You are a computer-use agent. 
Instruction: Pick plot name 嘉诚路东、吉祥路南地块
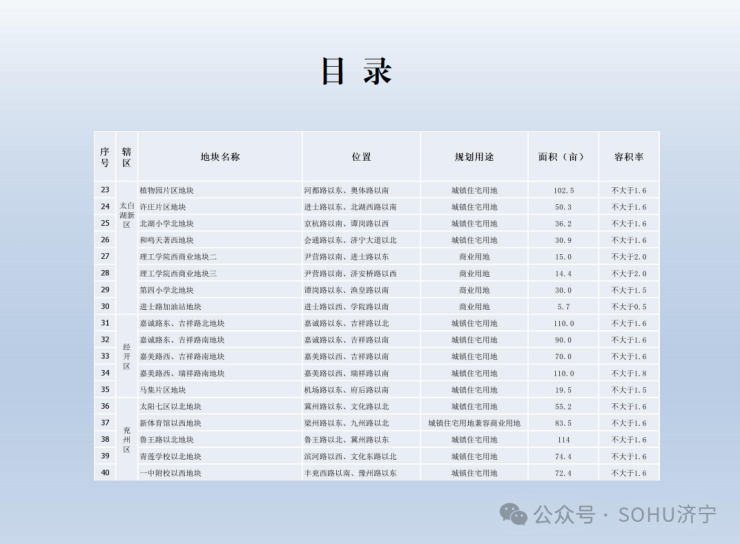pos(182,340)
